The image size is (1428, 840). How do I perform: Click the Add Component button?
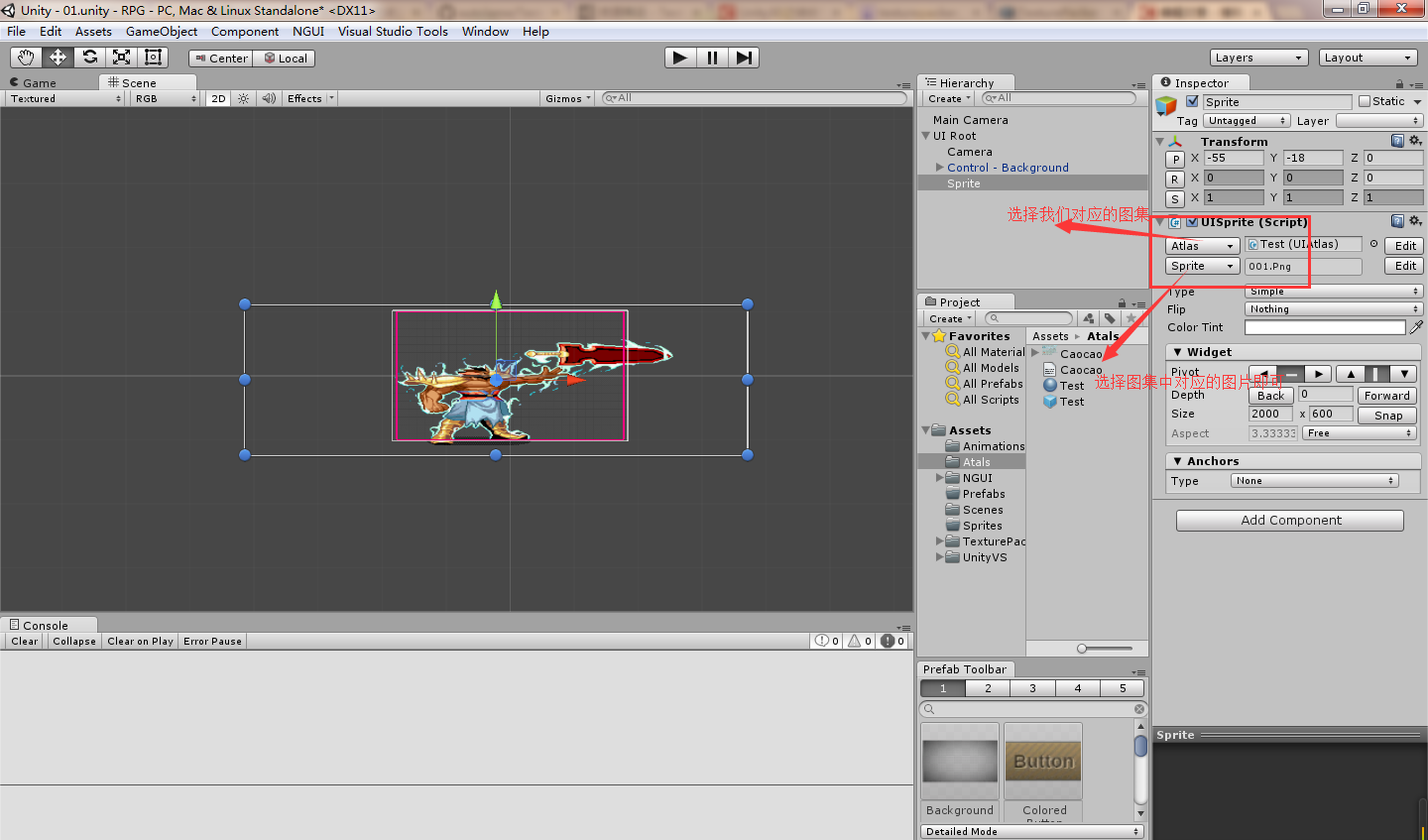pos(1289,520)
